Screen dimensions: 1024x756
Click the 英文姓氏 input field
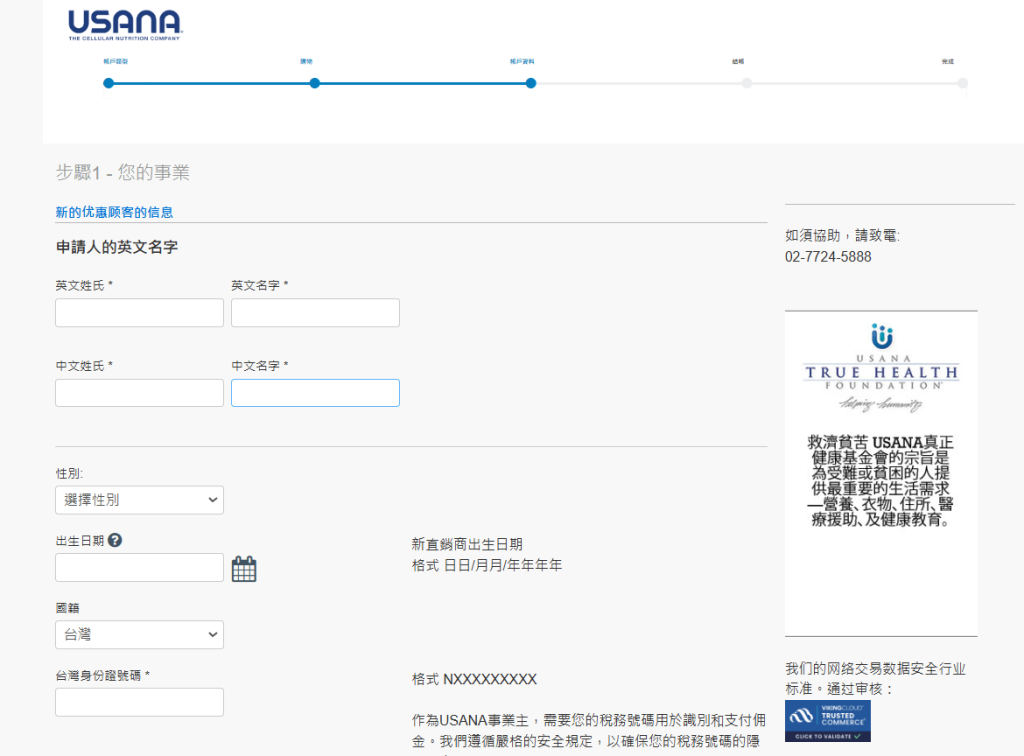(139, 313)
